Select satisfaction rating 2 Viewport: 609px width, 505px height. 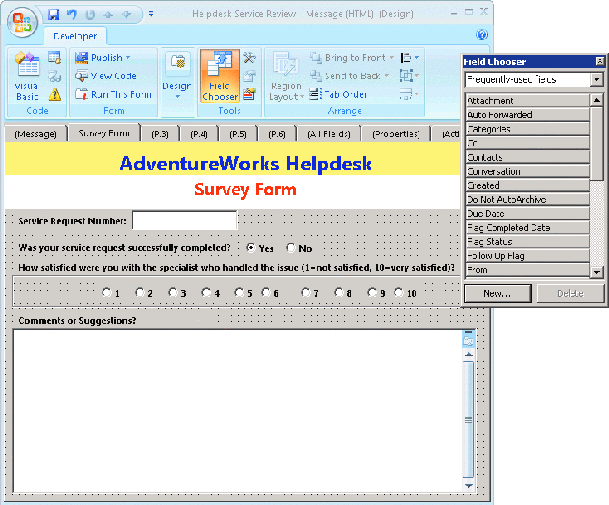pyautogui.click(x=139, y=293)
